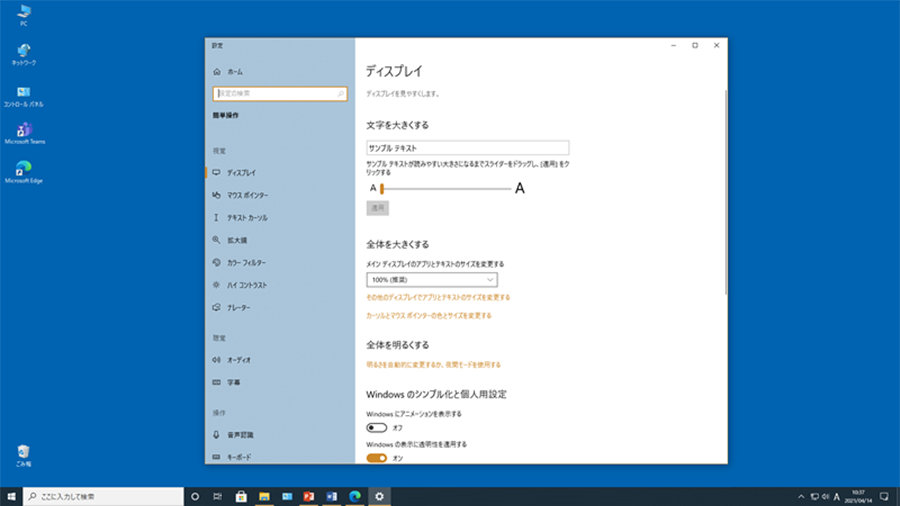The width and height of the screenshot is (900, 506).
Task: Open オーディオ (Audio) settings
Action: click(x=238, y=359)
